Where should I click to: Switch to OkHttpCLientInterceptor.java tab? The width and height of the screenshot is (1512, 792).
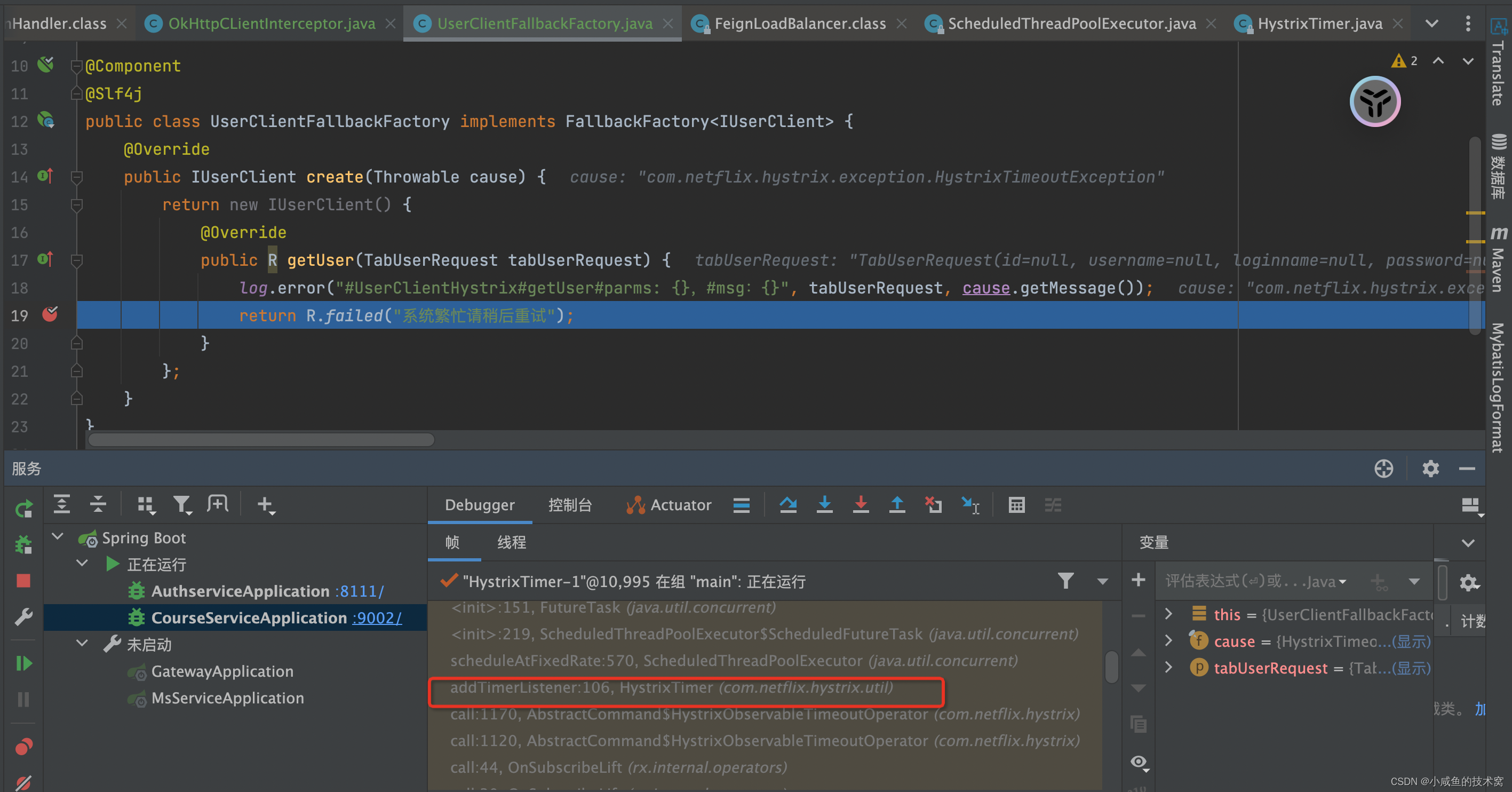(x=271, y=23)
